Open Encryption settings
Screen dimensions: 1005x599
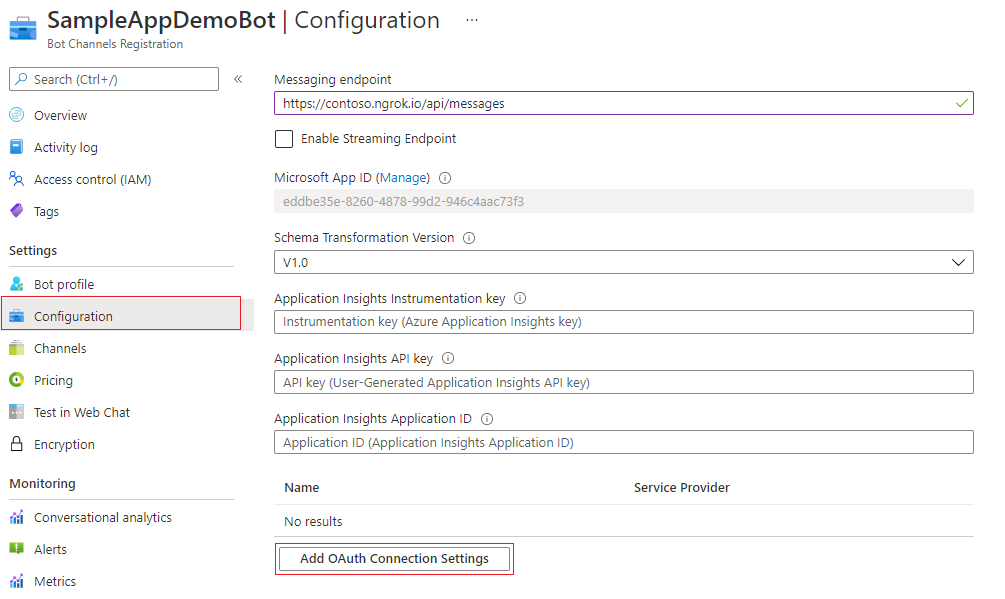pos(64,444)
